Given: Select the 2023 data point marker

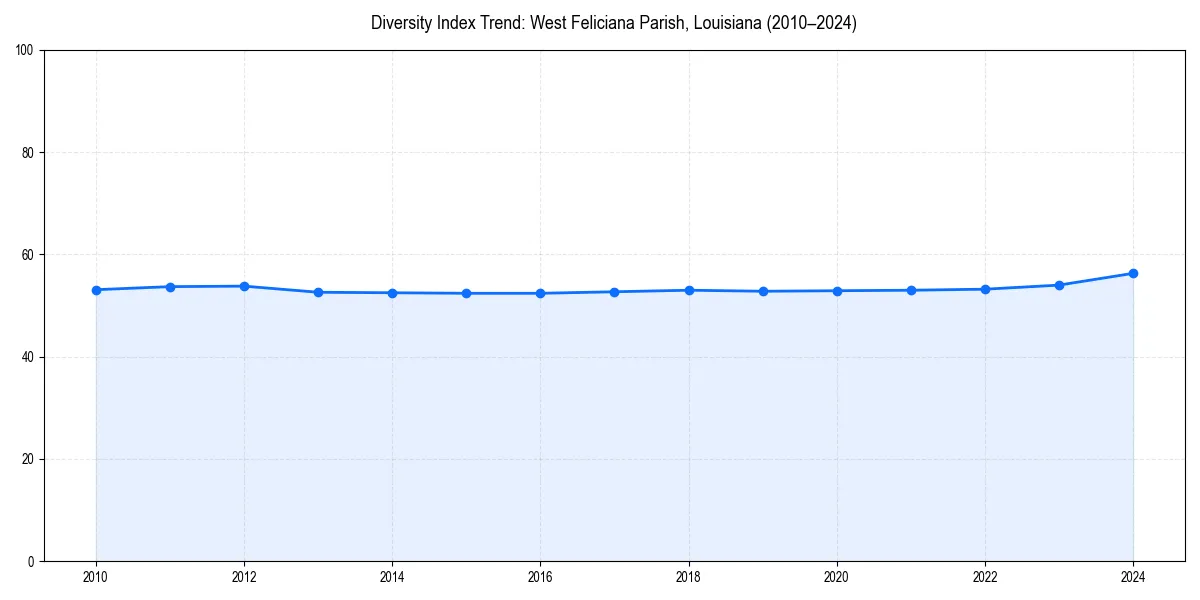Looking at the screenshot, I should point(1058,284).
